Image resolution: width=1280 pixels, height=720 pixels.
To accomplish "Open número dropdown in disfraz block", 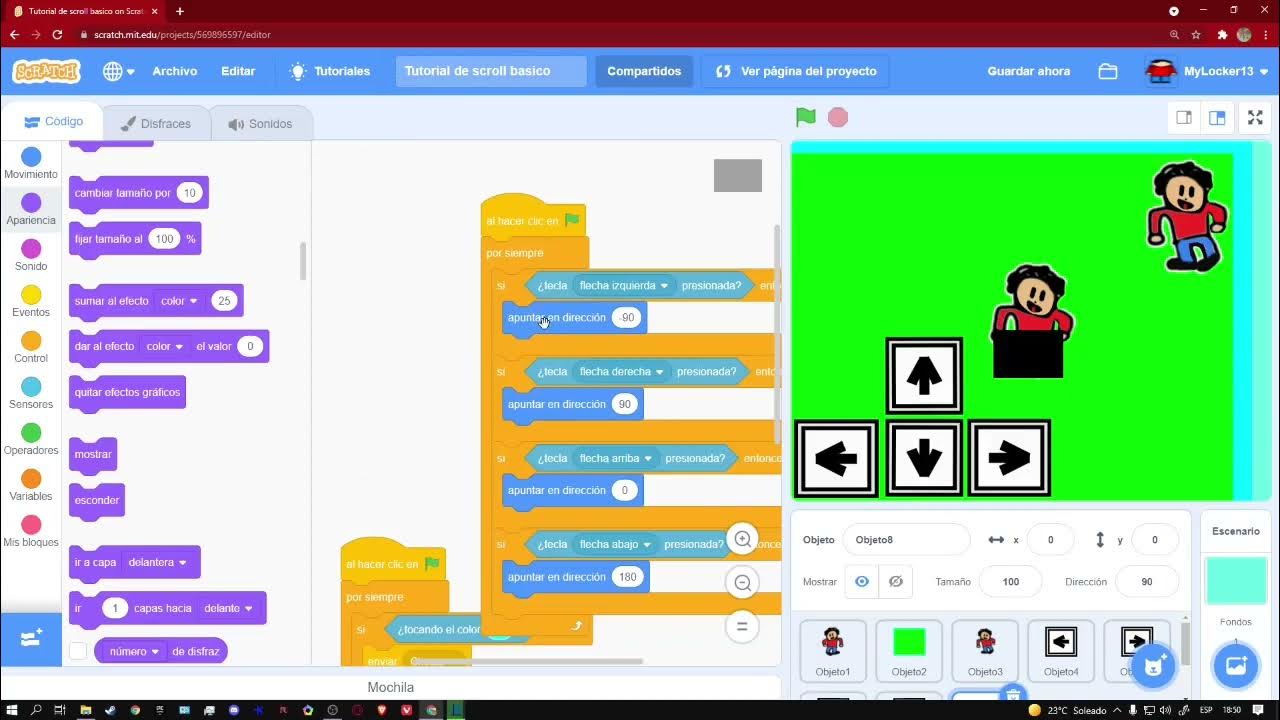I will pyautogui.click(x=135, y=651).
